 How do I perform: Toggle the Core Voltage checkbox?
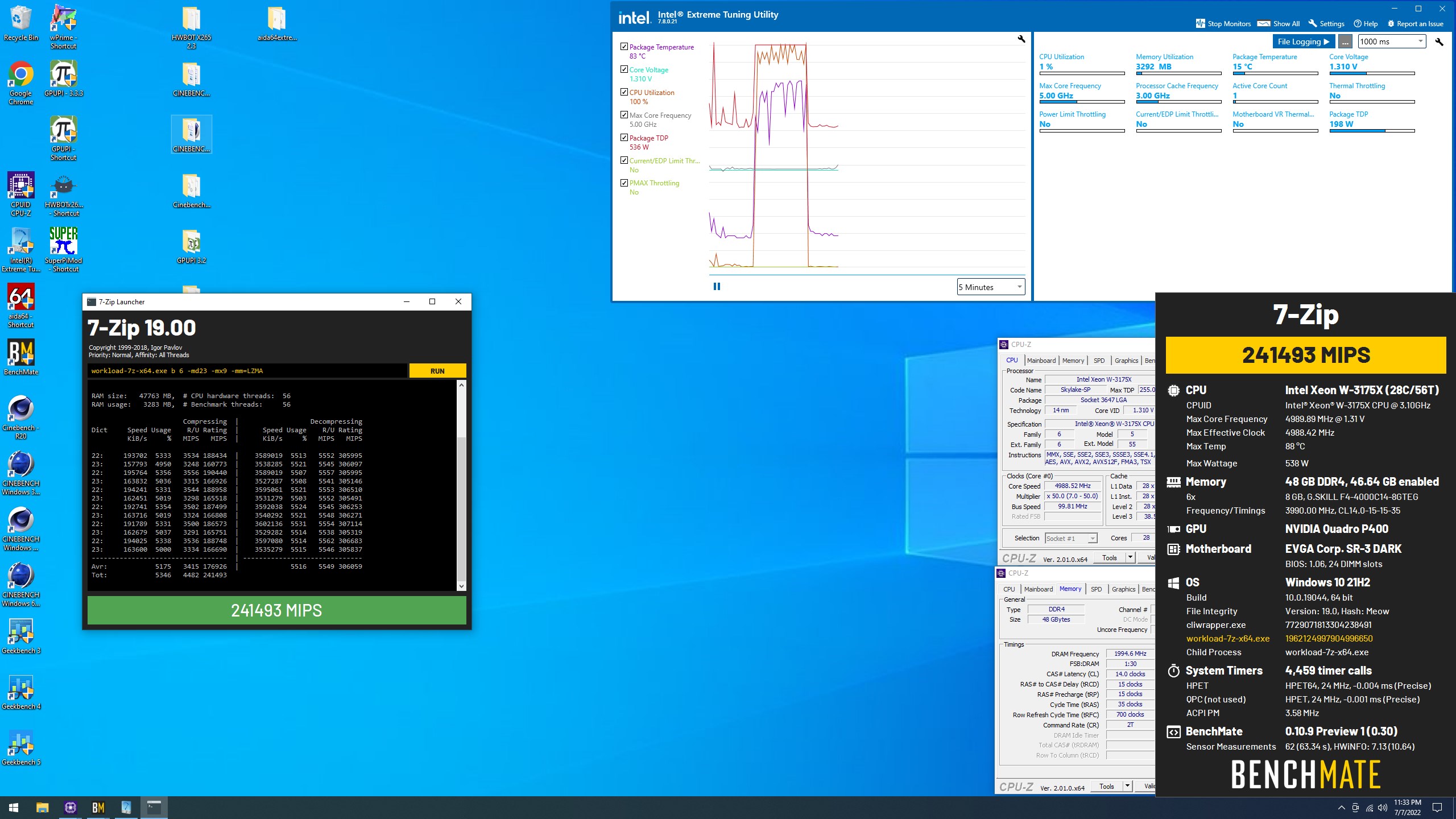[x=624, y=69]
